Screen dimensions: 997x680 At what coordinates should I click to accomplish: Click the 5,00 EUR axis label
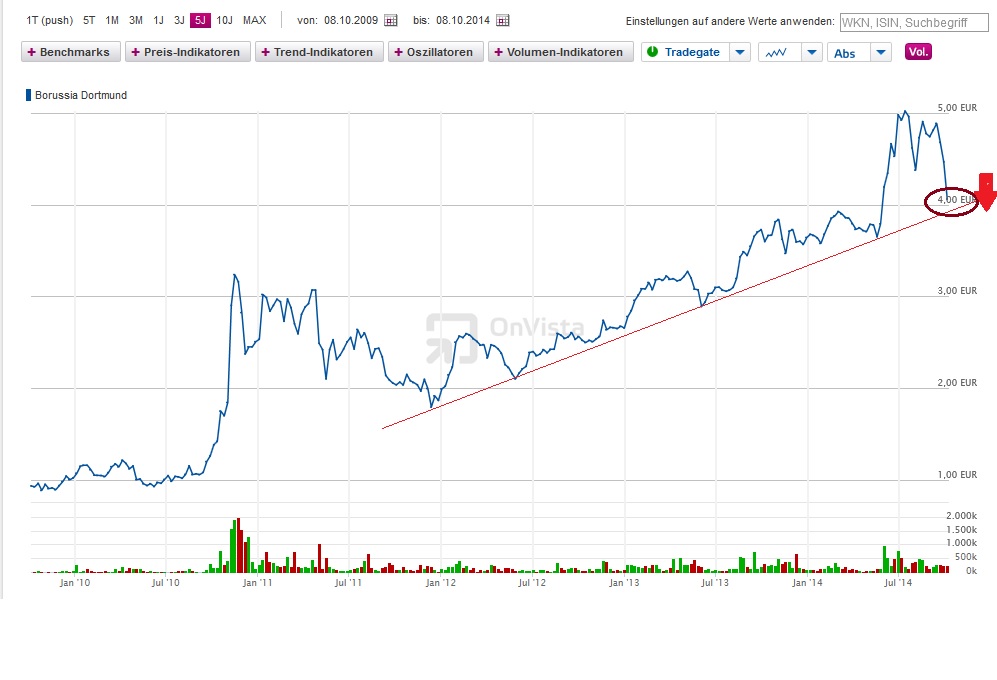957,108
